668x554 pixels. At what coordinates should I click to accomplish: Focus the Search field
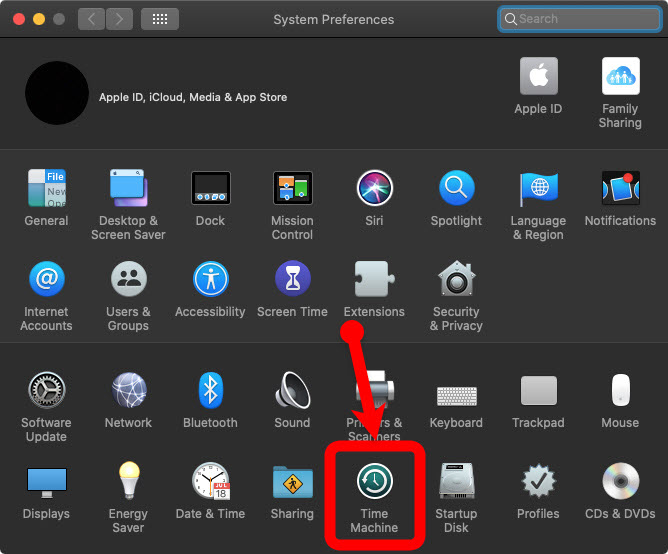pyautogui.click(x=580, y=19)
